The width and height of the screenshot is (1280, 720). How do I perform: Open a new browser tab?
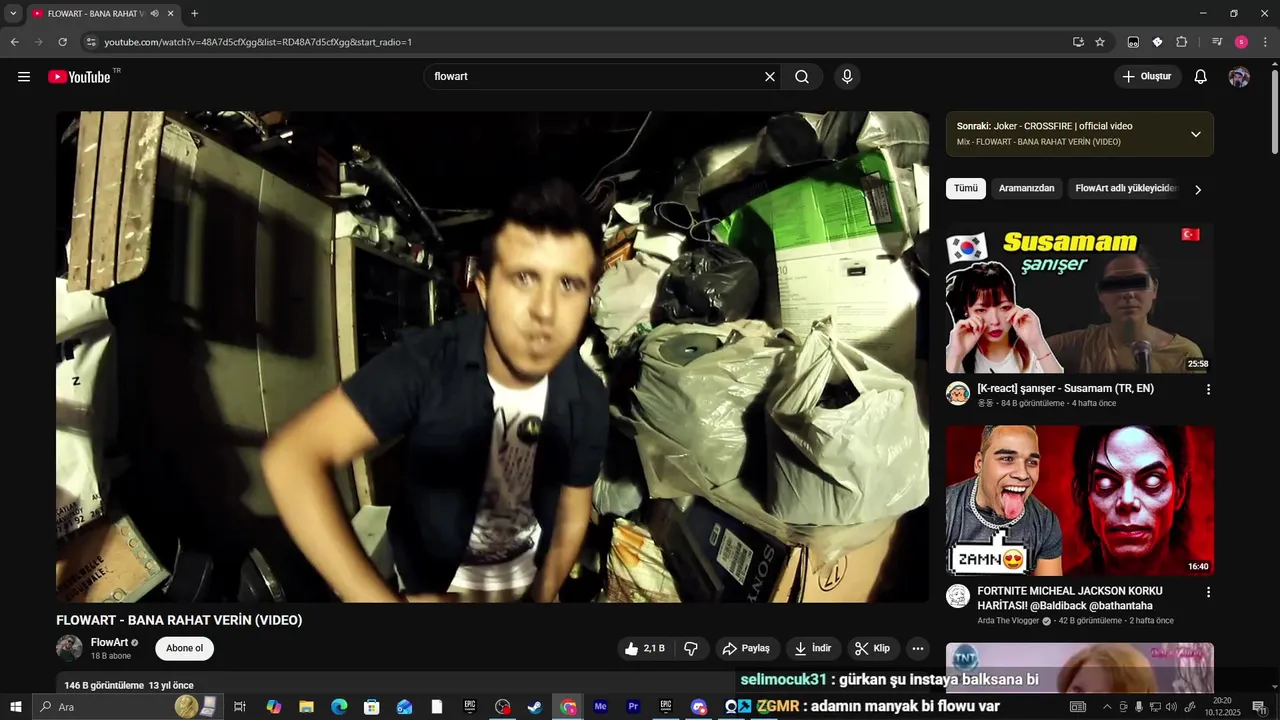coord(194,14)
